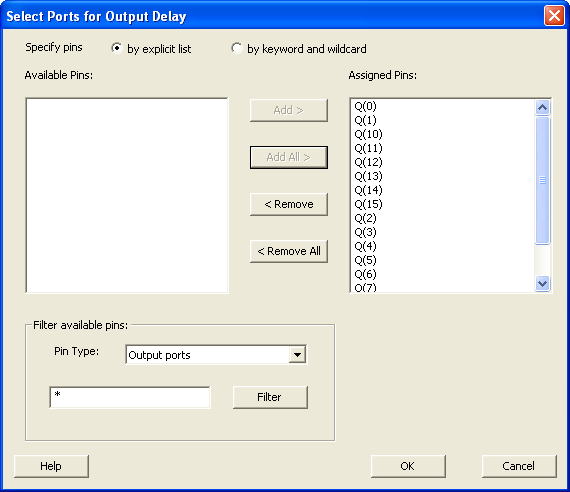Confirm selection with OK
The height and width of the screenshot is (492, 570).
coord(408,466)
